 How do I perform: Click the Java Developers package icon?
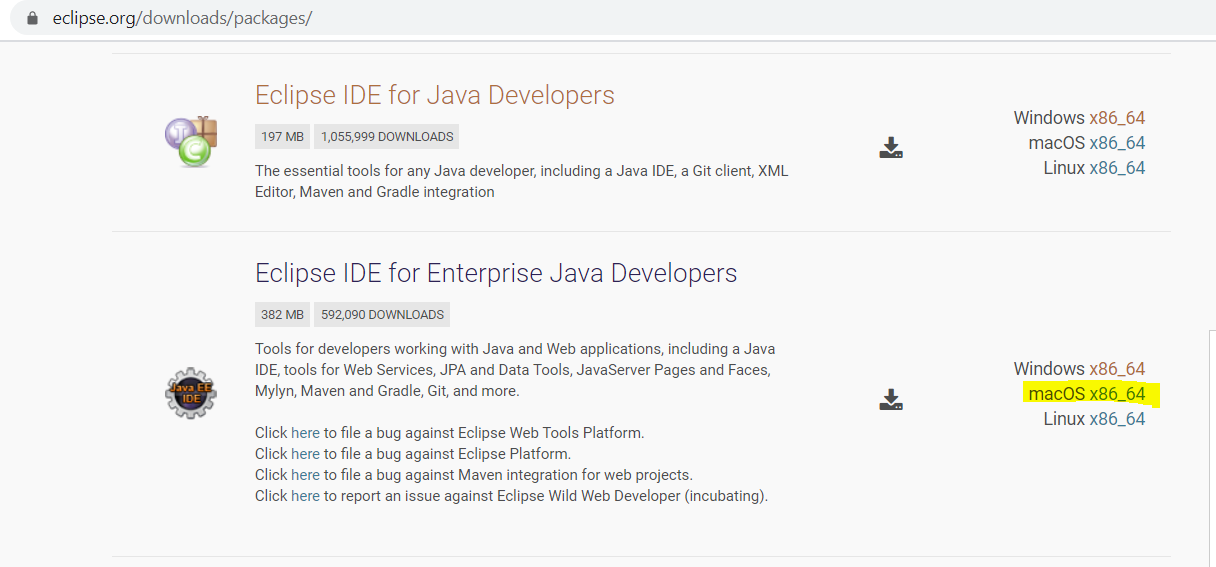click(x=191, y=141)
